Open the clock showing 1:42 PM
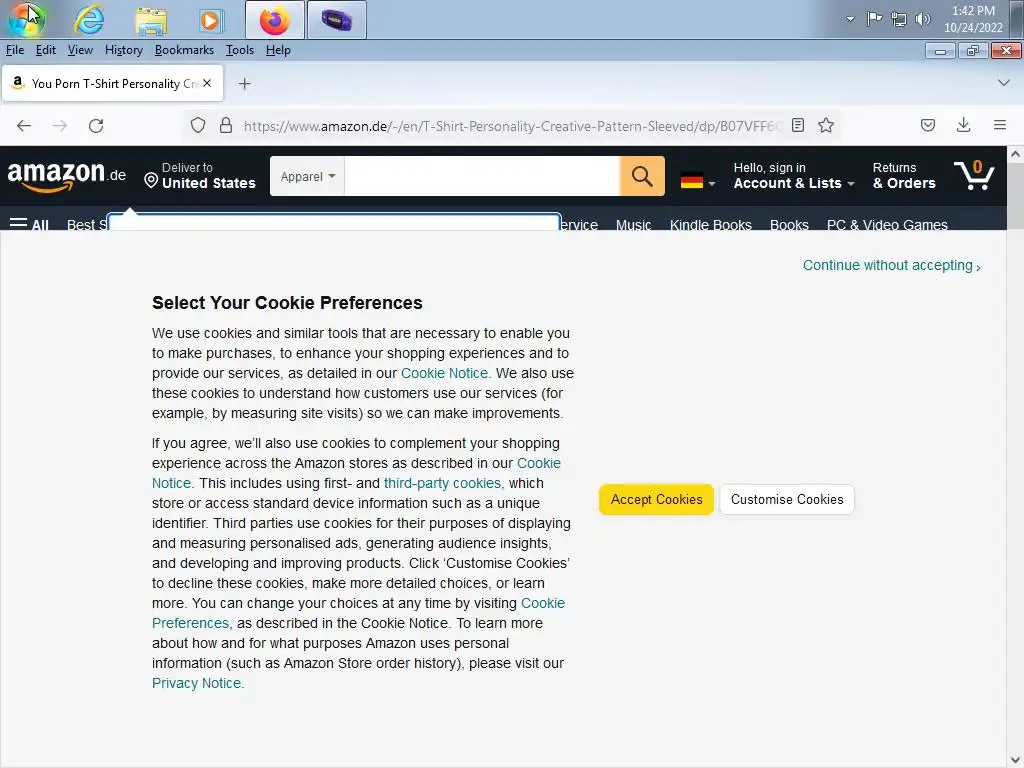 pos(973,19)
